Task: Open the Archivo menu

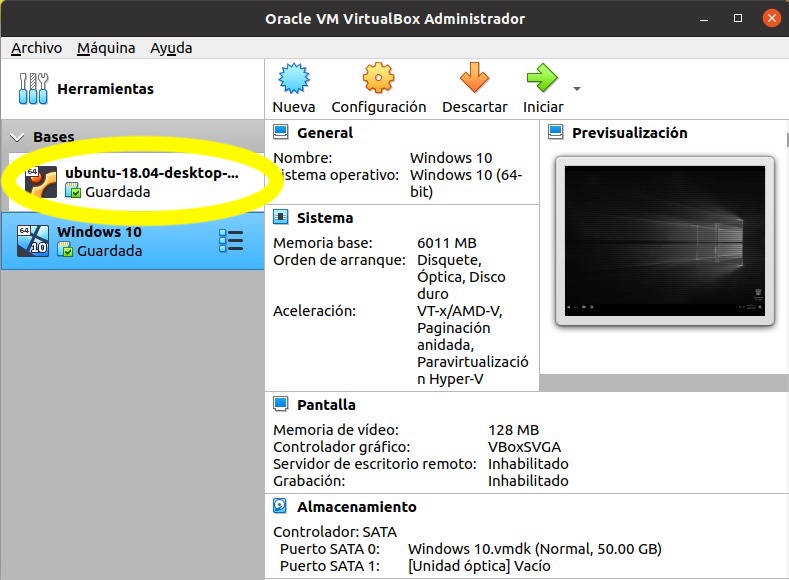Action: [x=36, y=48]
